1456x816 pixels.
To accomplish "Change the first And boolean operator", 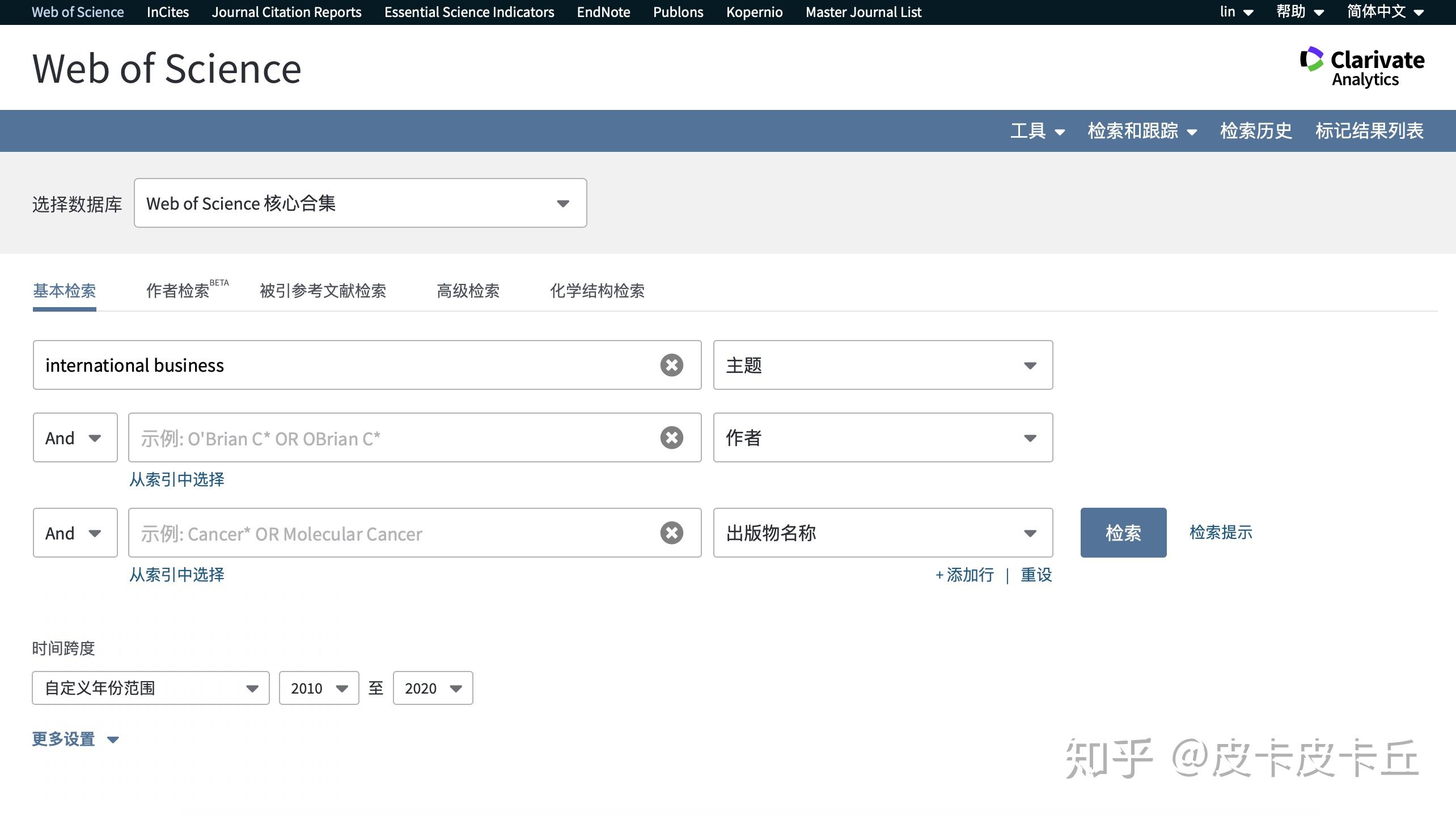I will click(75, 437).
